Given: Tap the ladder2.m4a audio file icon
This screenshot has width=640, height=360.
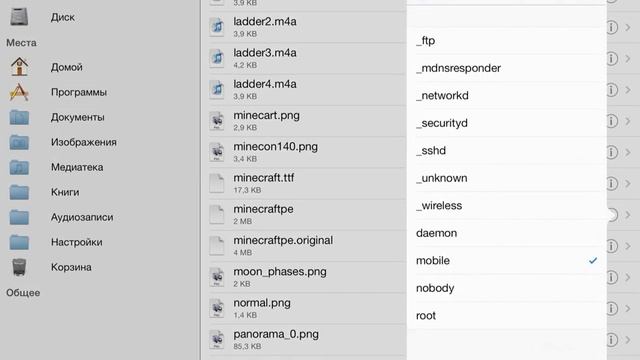Looking at the screenshot, I should pyautogui.click(x=217, y=27).
